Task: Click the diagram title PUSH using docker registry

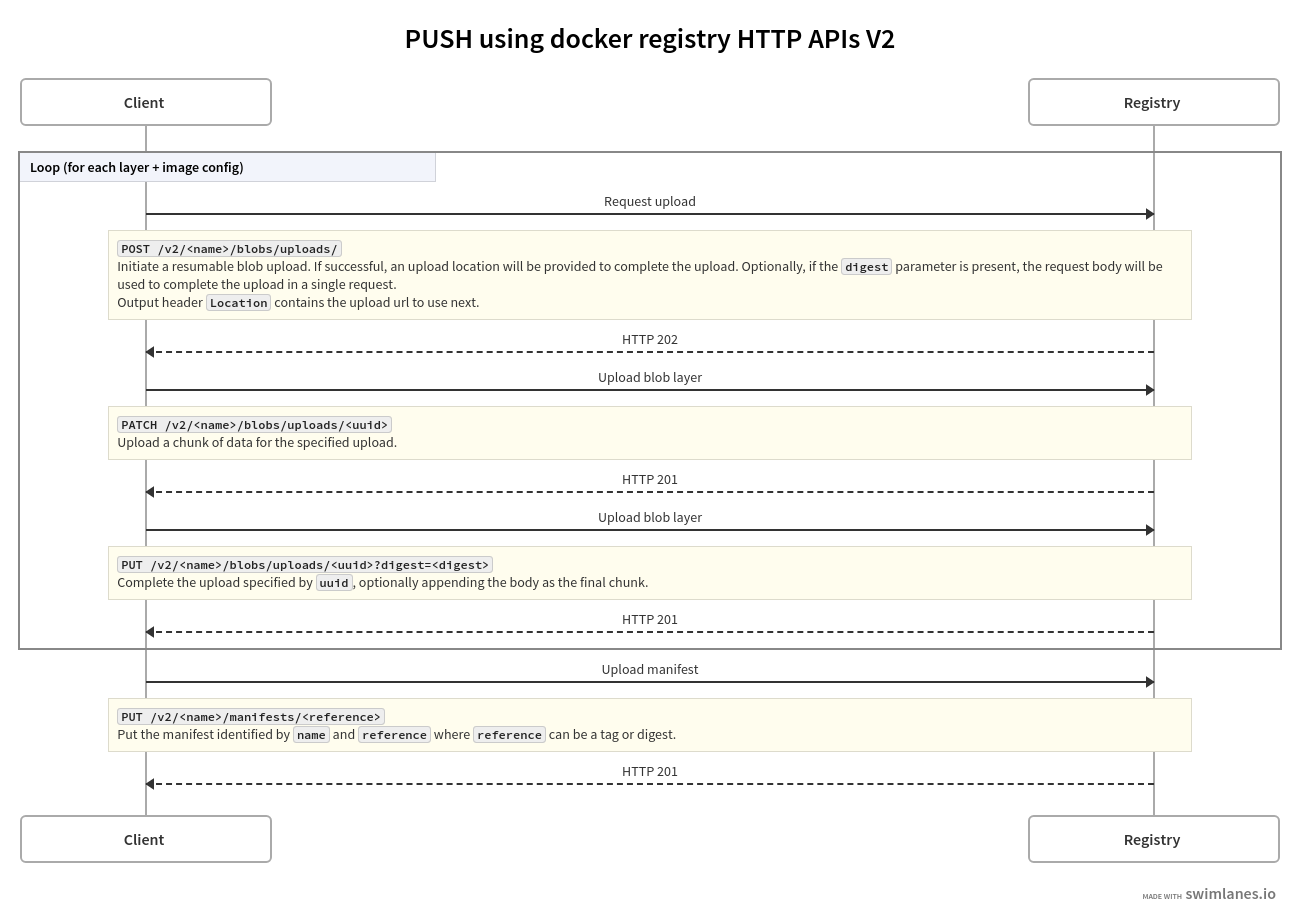Action: tap(649, 39)
